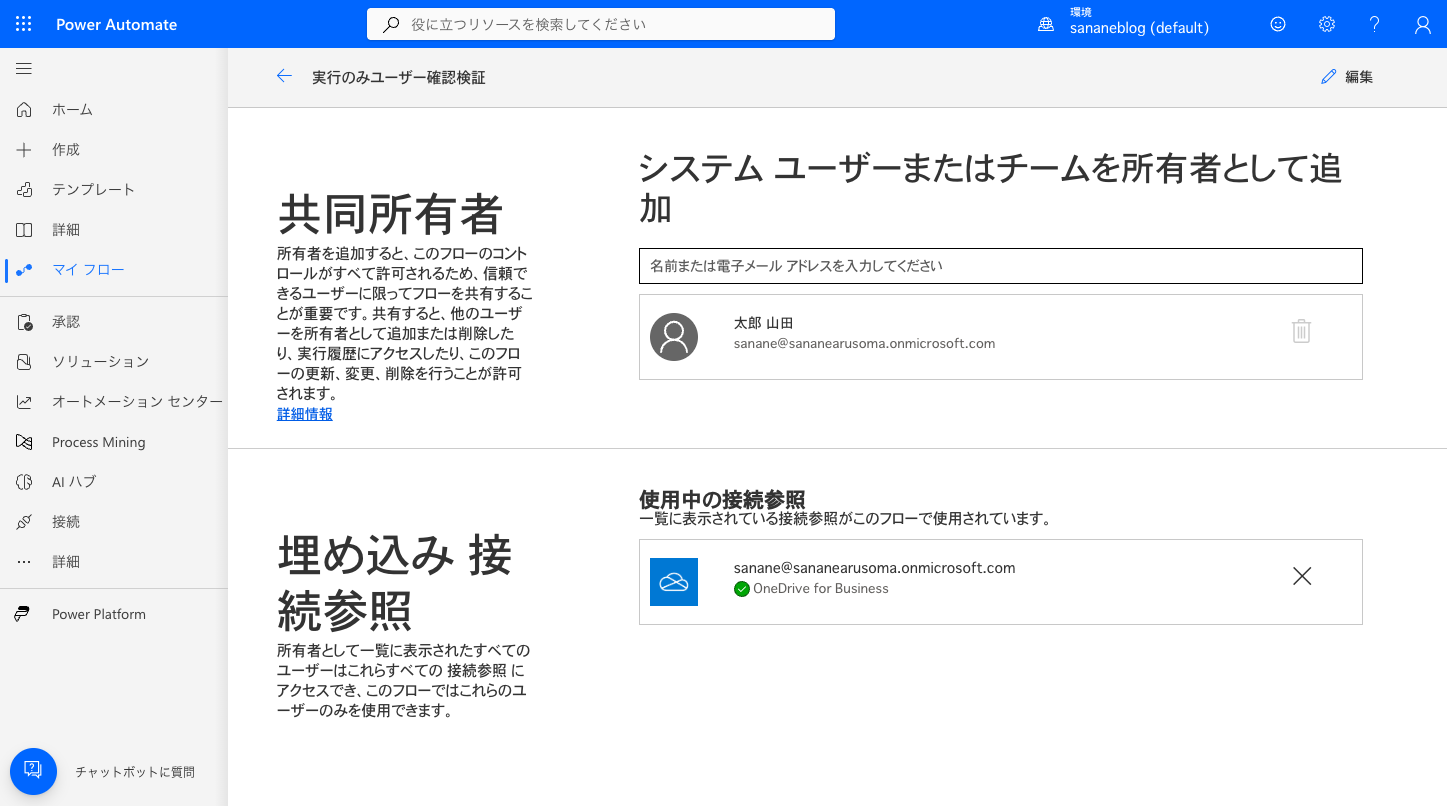The height and width of the screenshot is (806, 1447).
Task: Open AI ハブ in the sidebar
Action: pos(74,481)
